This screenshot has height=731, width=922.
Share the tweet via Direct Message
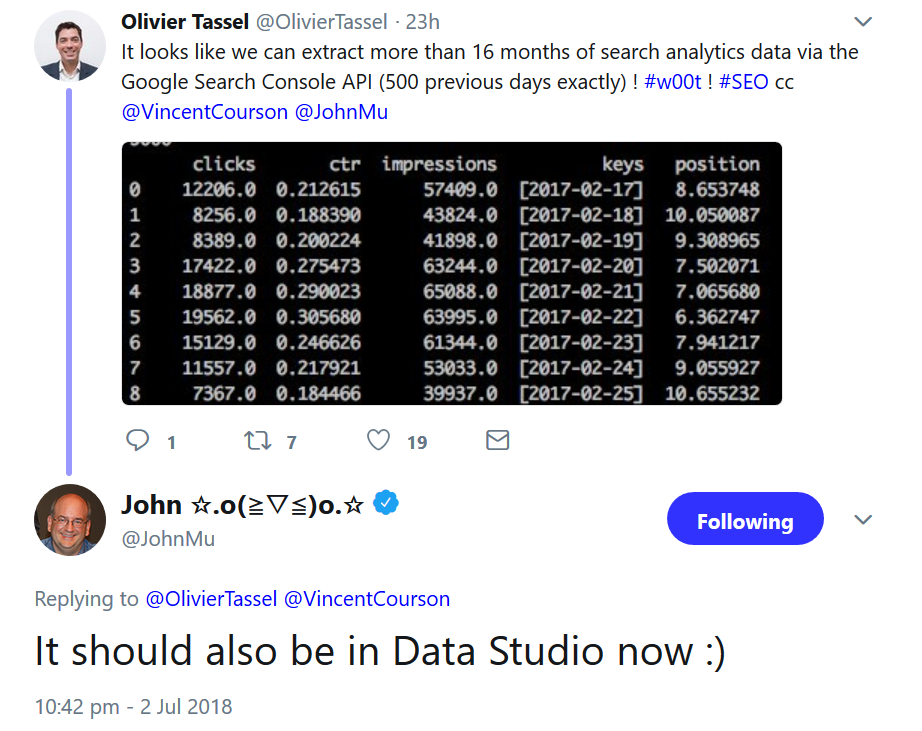click(497, 440)
